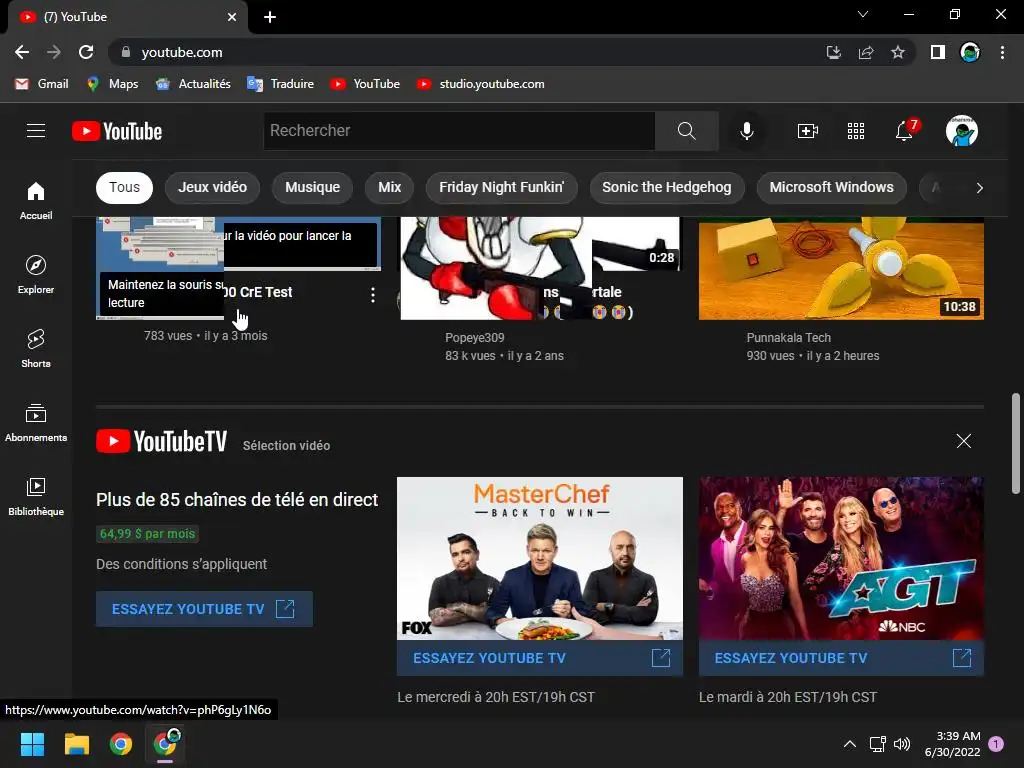
Task: Open the Create video camera icon
Action: pyautogui.click(x=808, y=131)
